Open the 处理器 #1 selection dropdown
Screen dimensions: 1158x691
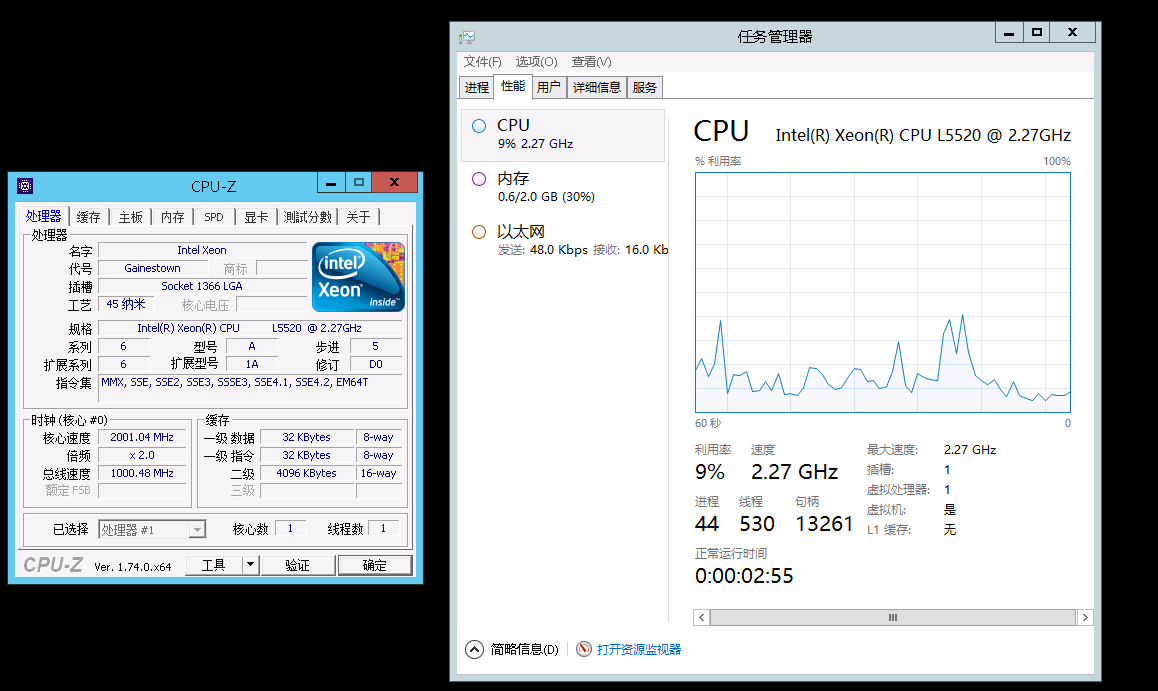(x=197, y=529)
